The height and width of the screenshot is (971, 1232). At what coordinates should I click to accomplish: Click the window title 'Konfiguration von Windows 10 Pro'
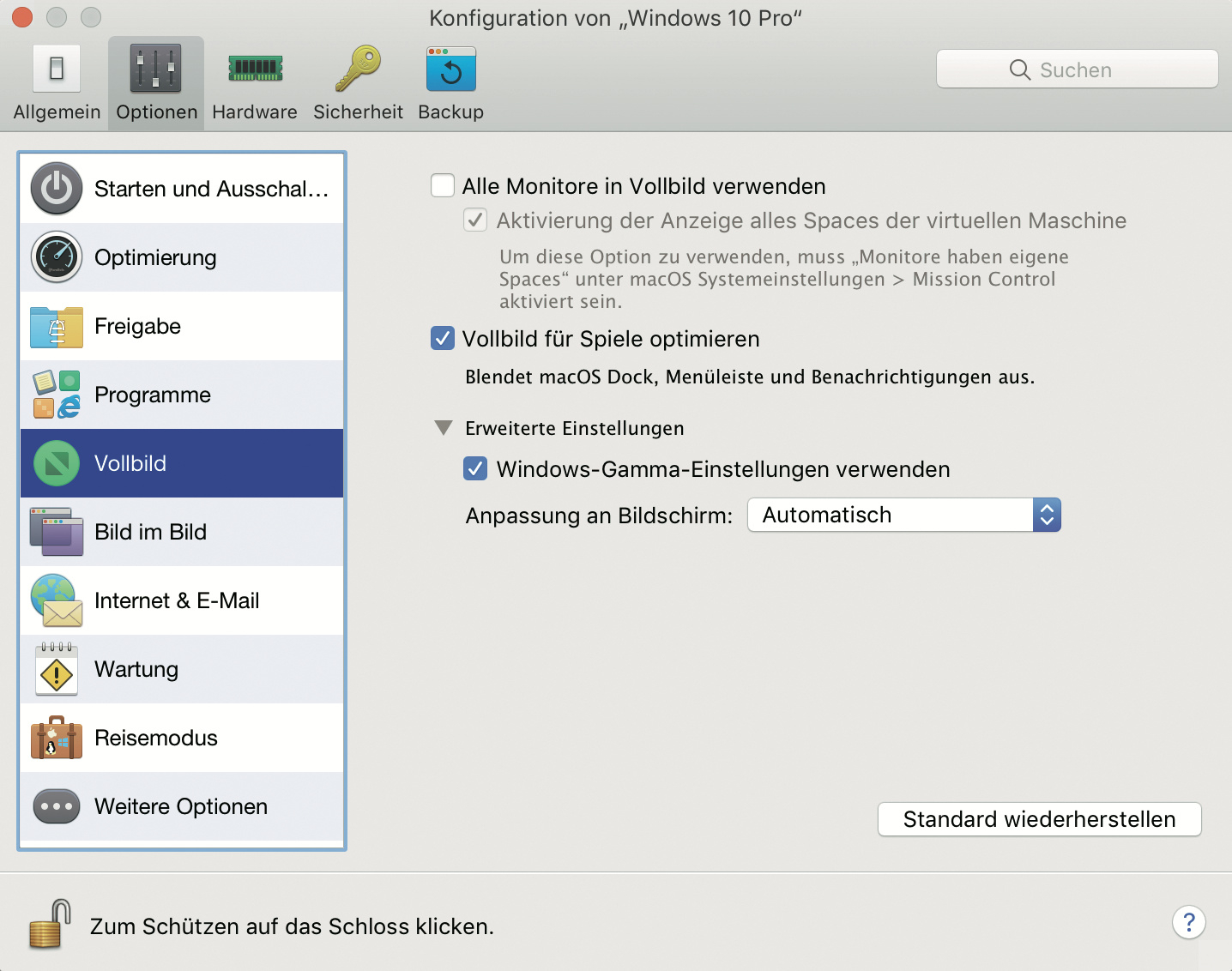tap(616, 18)
